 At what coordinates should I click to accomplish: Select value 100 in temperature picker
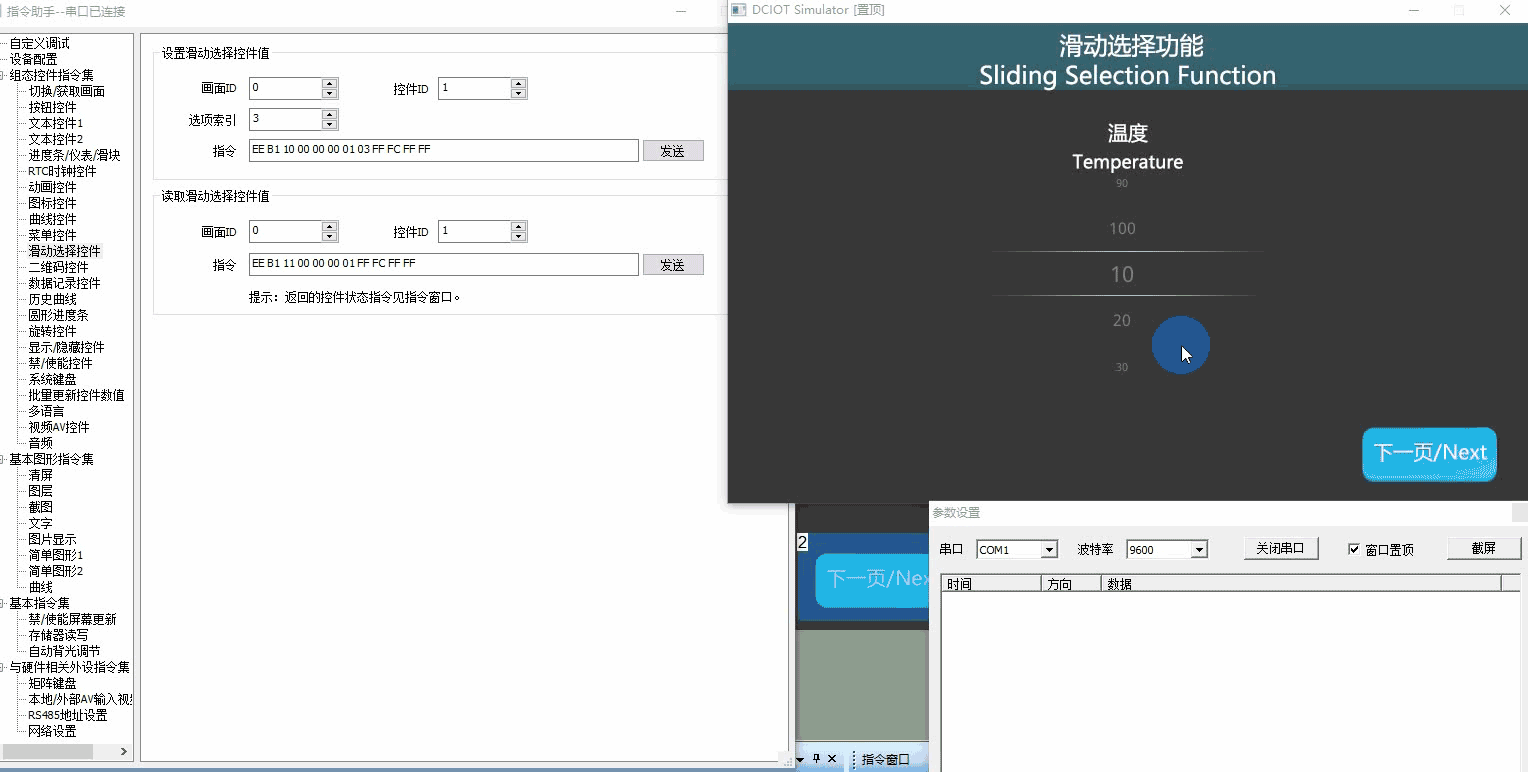click(x=1122, y=229)
